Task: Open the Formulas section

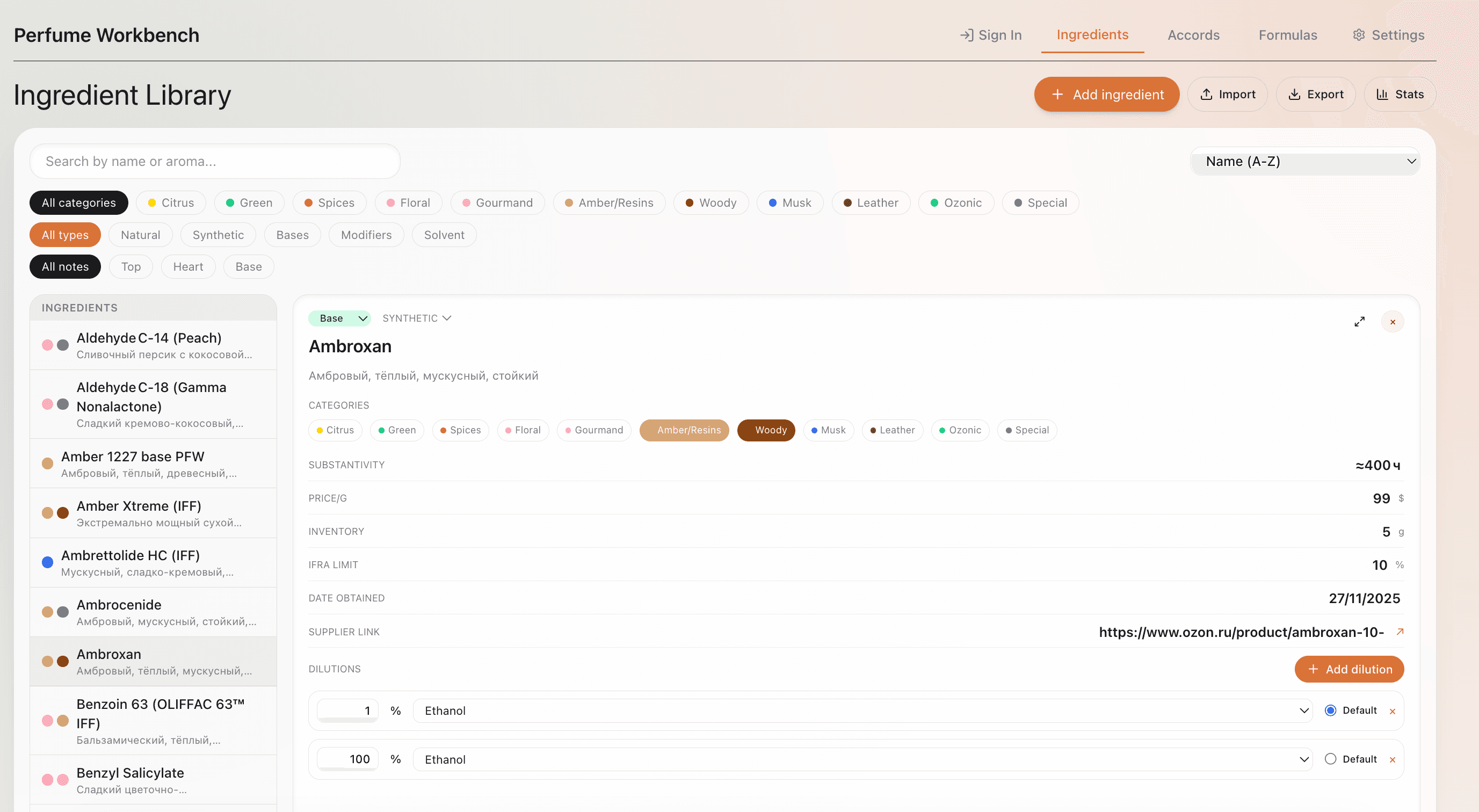Action: [x=1288, y=34]
